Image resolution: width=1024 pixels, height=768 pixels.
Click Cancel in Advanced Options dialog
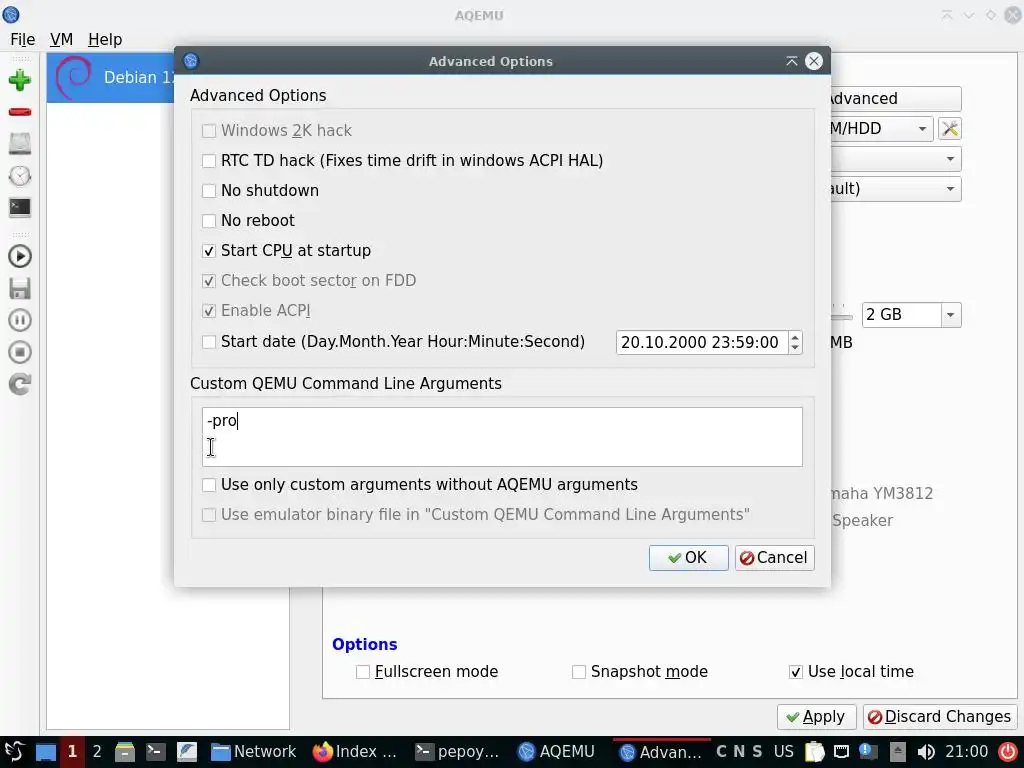coord(775,558)
